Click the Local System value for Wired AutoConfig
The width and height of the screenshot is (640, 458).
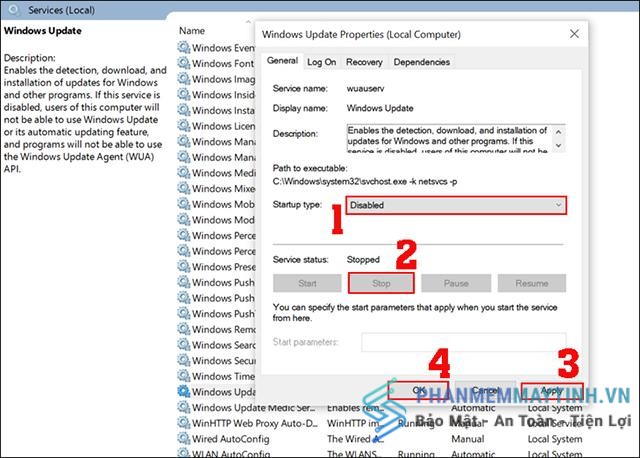pos(555,439)
